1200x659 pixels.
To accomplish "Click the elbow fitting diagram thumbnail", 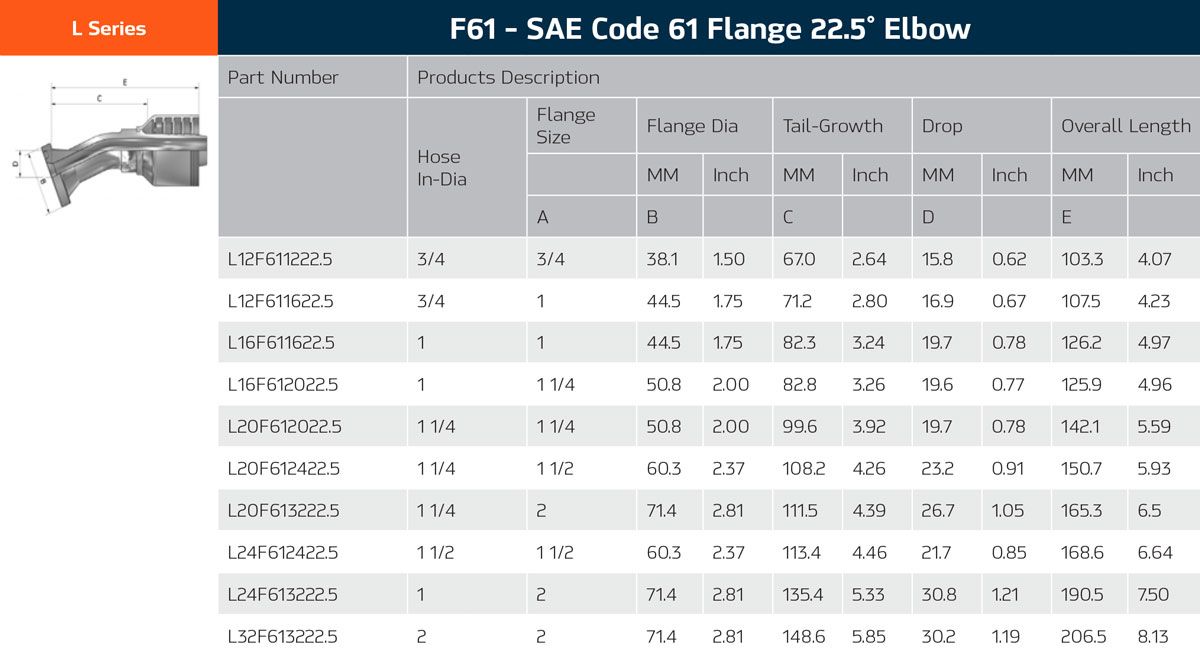I will (108, 148).
